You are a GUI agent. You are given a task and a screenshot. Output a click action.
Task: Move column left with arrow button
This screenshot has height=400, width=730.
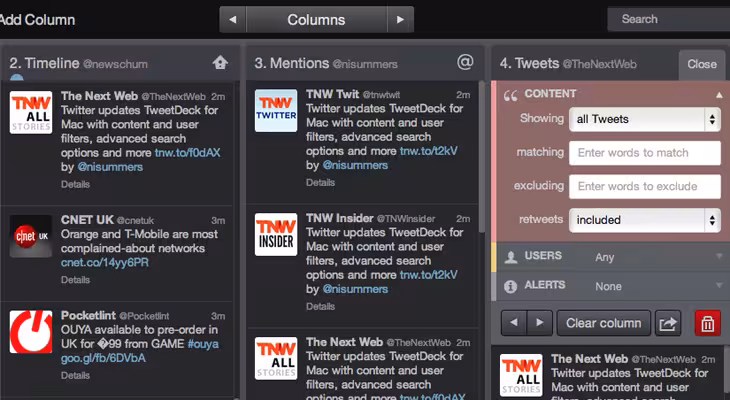point(514,323)
